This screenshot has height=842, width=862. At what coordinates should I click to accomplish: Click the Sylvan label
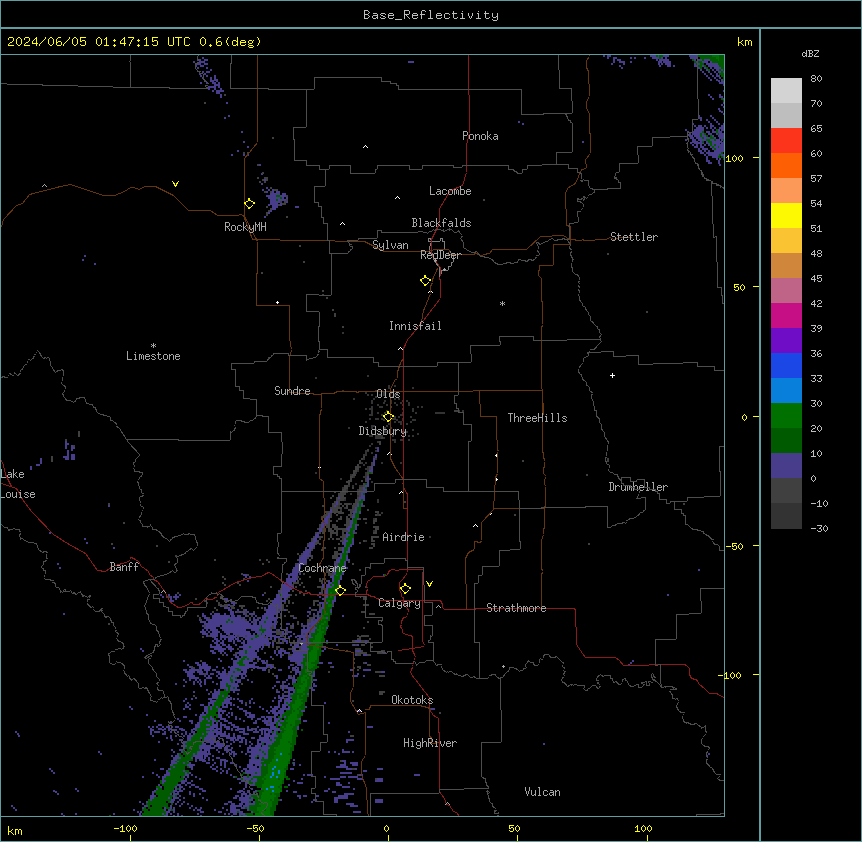[x=390, y=245]
